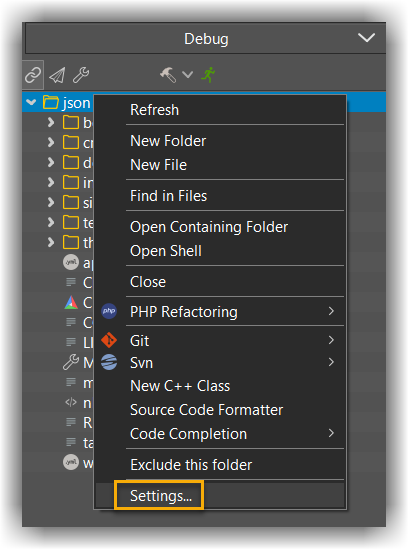This screenshot has height=550, width=409.
Task: Choose Refresh from the context menu
Action: click(220, 110)
